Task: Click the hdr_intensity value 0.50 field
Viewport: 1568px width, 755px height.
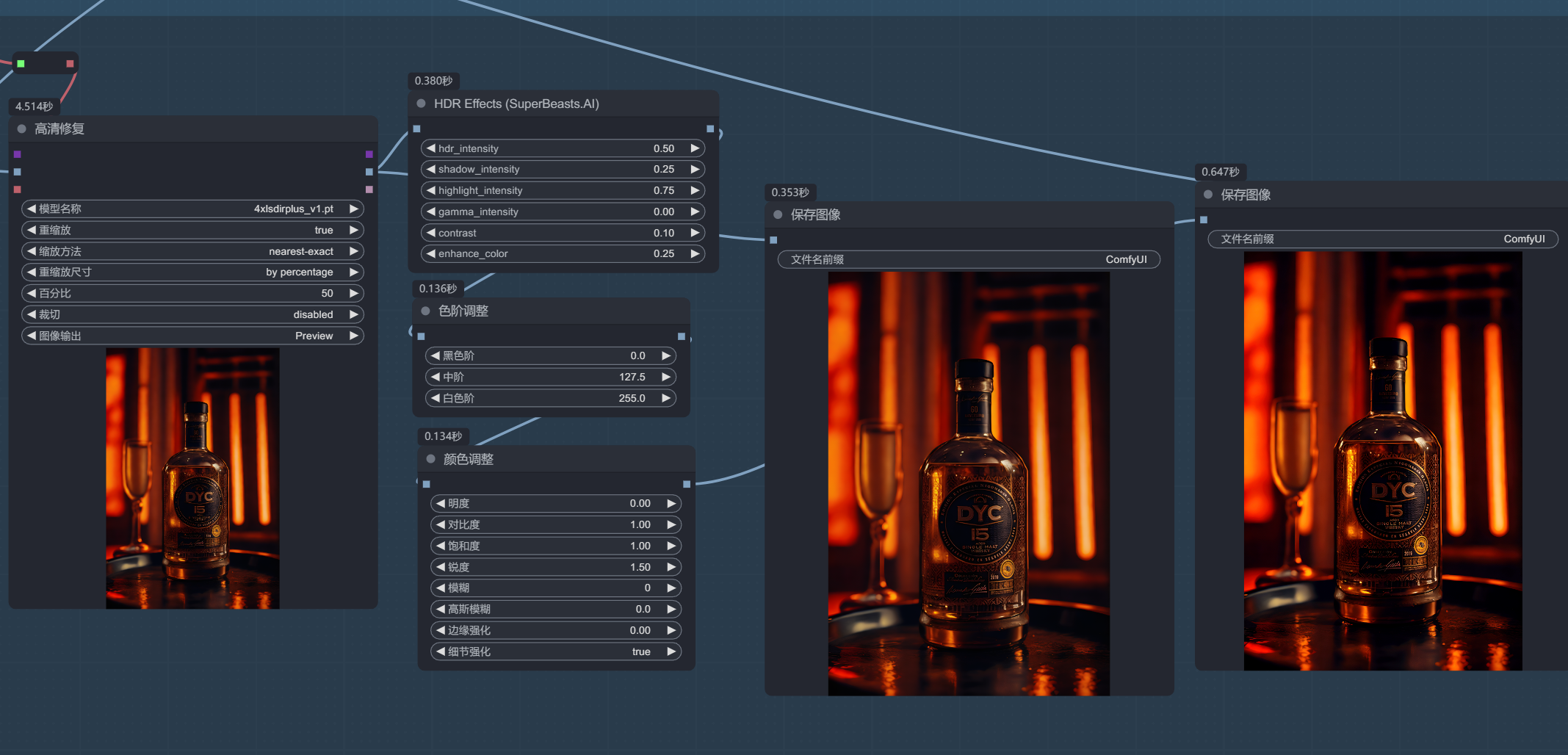Action: click(x=664, y=148)
